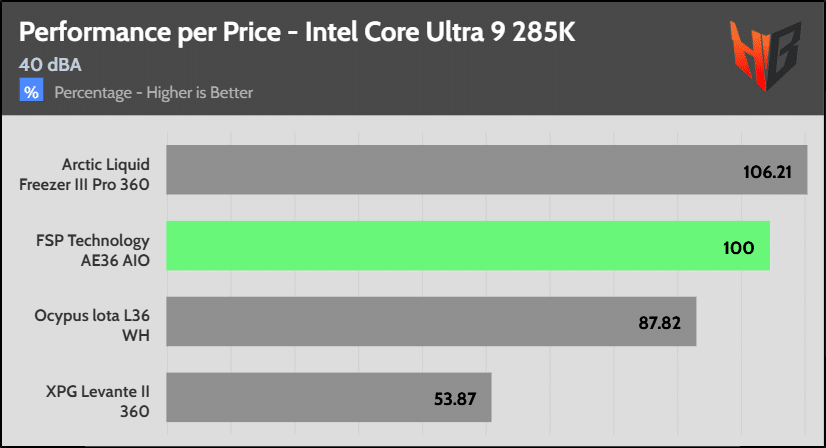Click empty plot area beside XPG bar
Screen dimensions: 826x448
(648, 397)
